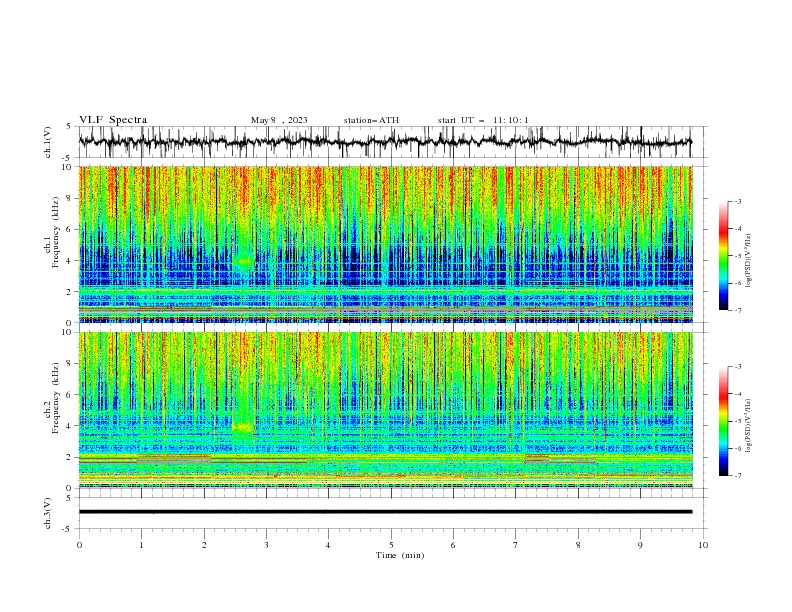This screenshot has width=792, height=612.
Task: Select the ch.1 colorbar "log(PSD)(V²/Hz)" label
Action: (x=750, y=261)
